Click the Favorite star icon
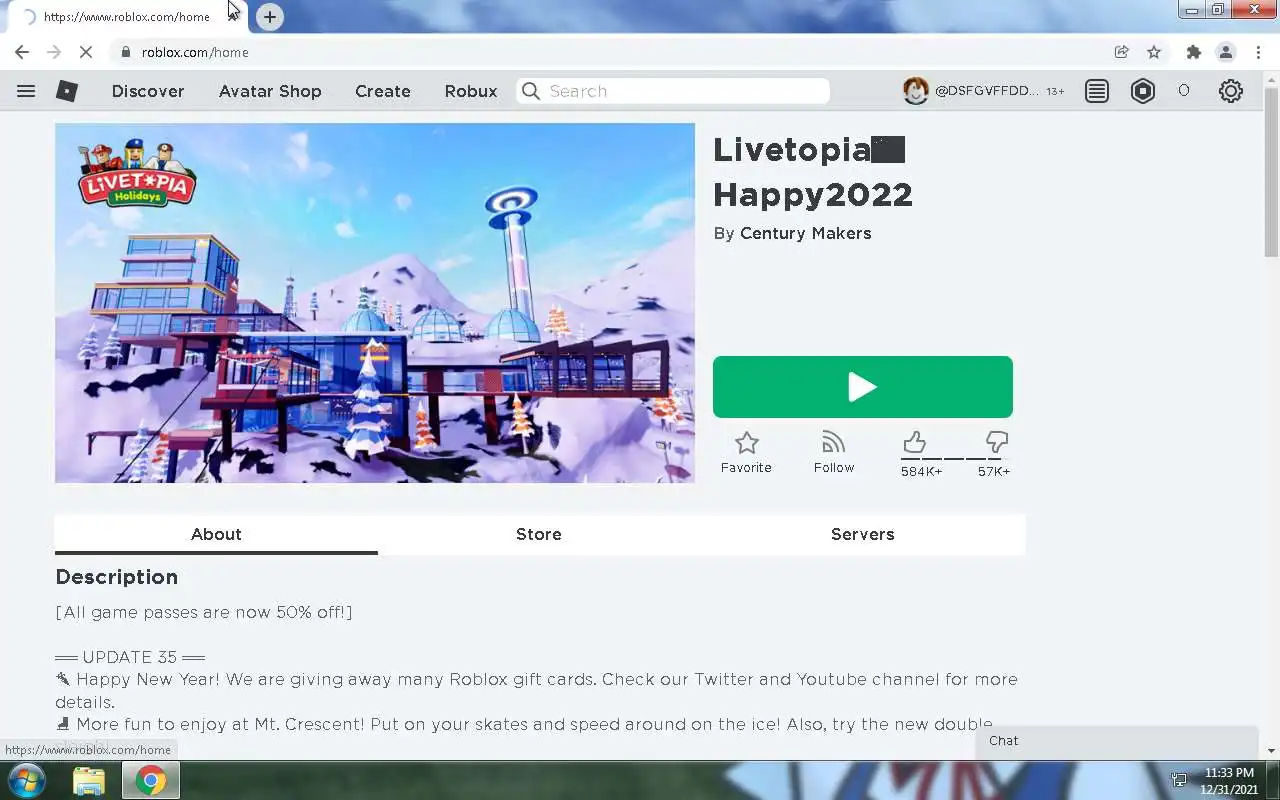The image size is (1280, 800). (746, 443)
